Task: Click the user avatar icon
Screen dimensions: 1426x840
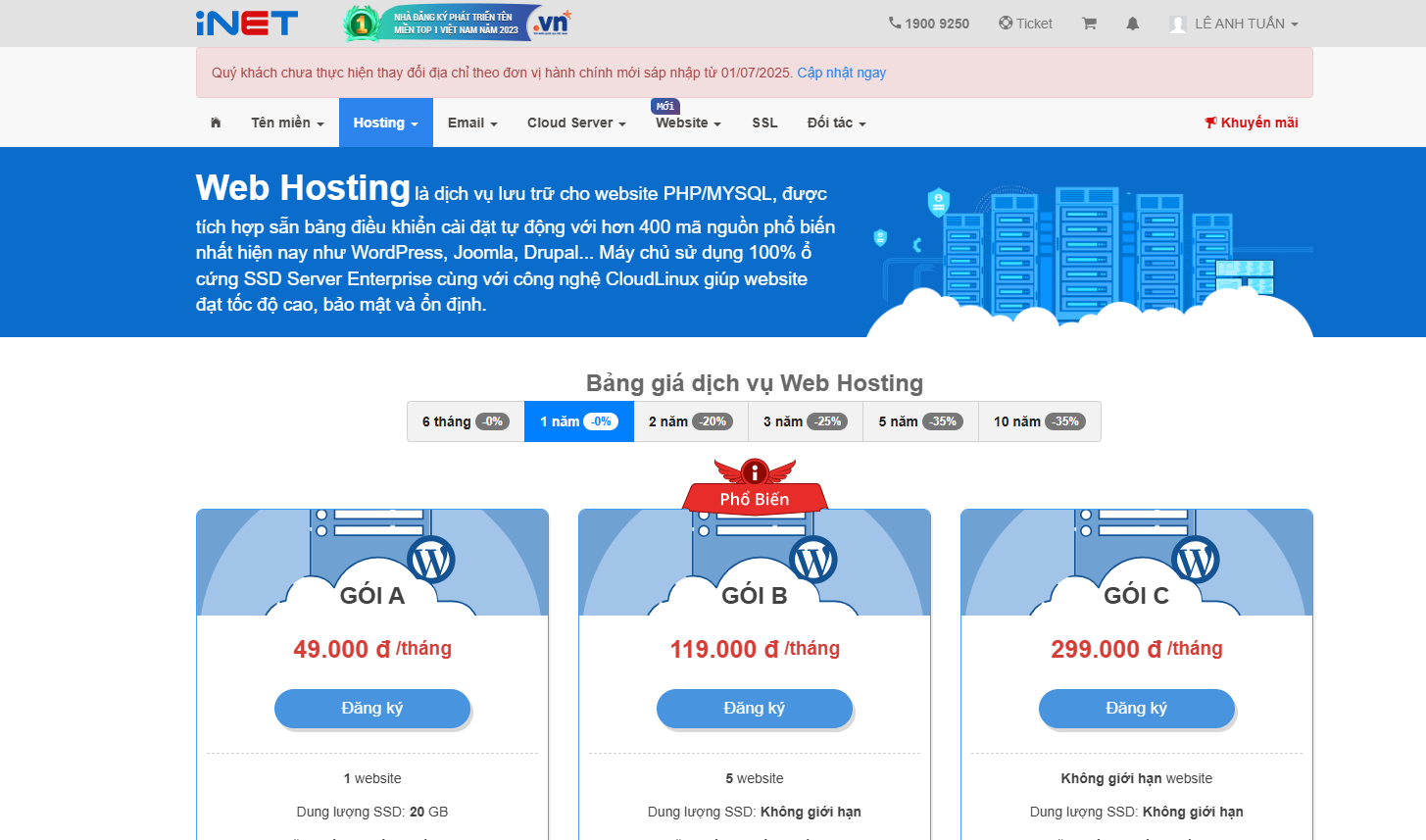Action: [1178, 25]
